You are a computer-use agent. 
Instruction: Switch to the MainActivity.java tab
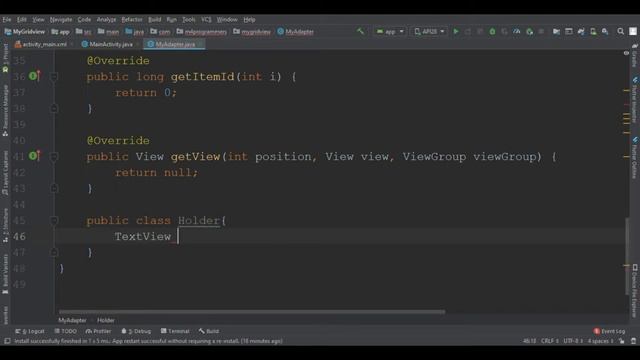click(107, 44)
